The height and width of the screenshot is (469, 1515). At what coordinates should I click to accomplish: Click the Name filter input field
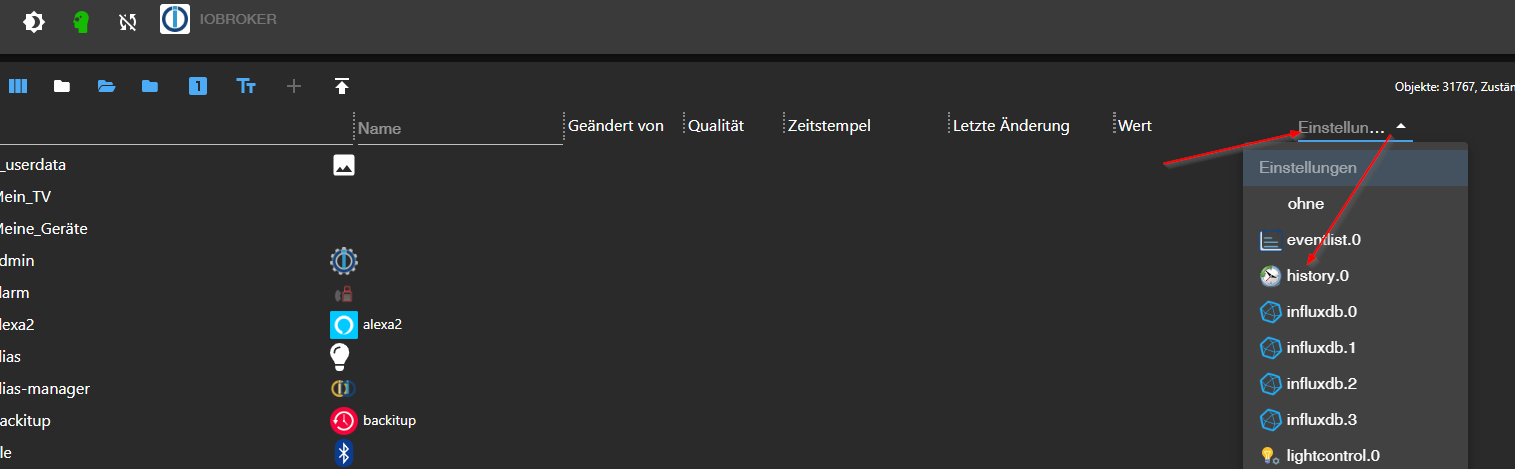[x=458, y=128]
